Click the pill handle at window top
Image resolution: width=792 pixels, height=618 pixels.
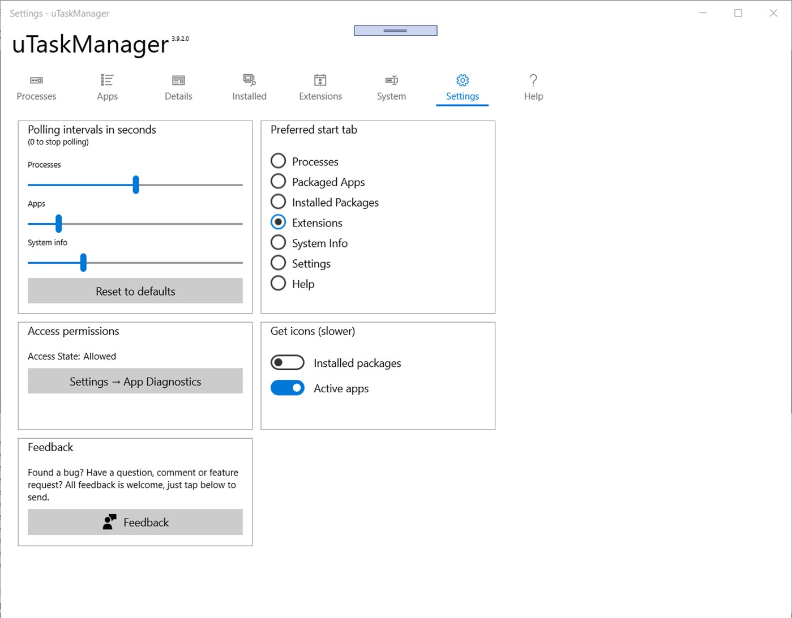click(x=395, y=31)
